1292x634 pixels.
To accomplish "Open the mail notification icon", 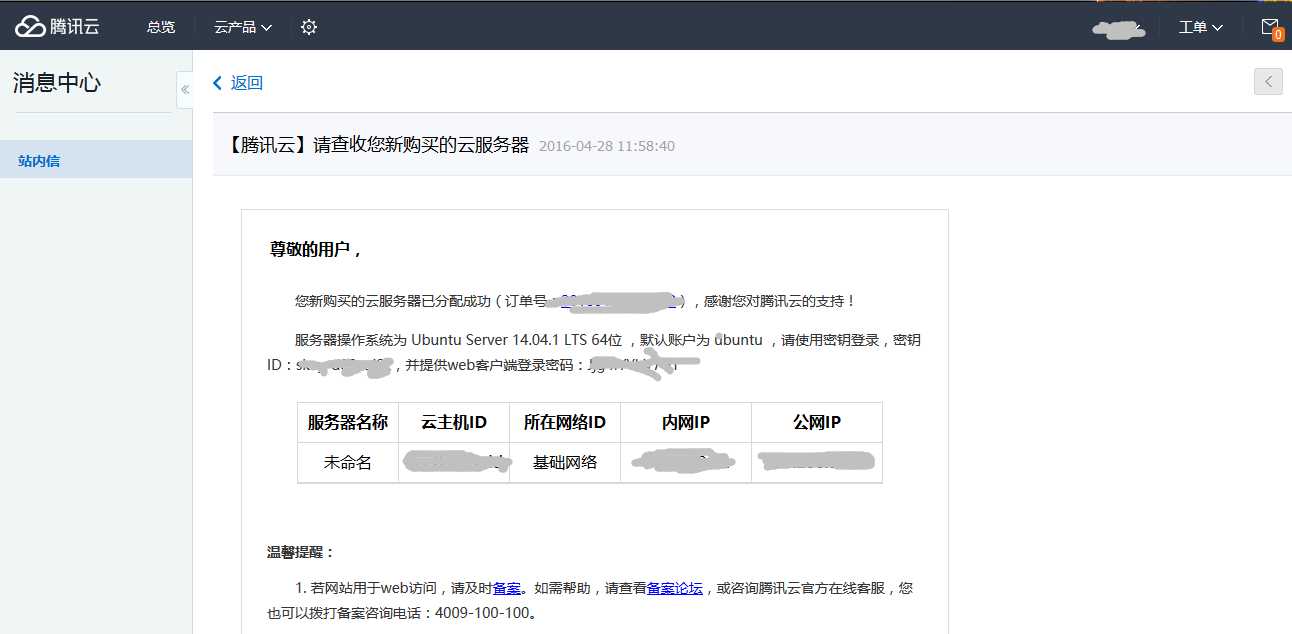I will pyautogui.click(x=1270, y=26).
